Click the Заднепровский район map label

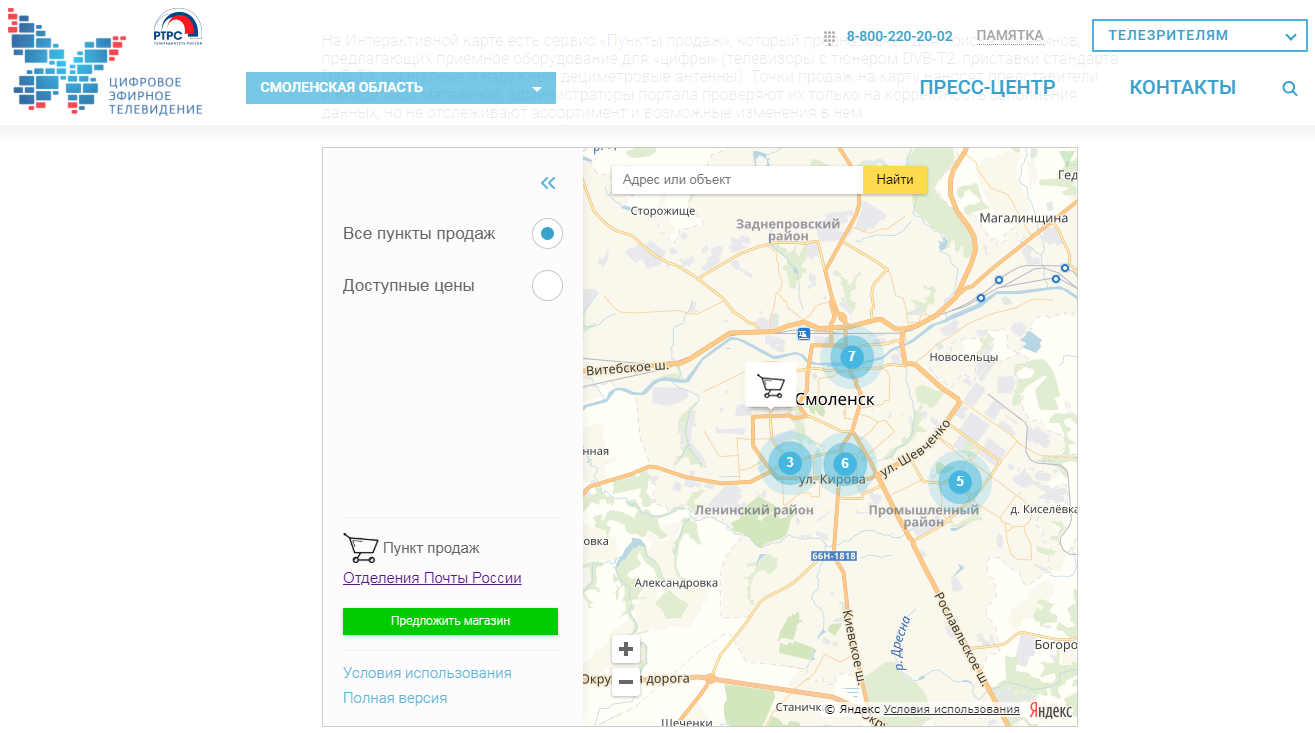pyautogui.click(x=788, y=230)
